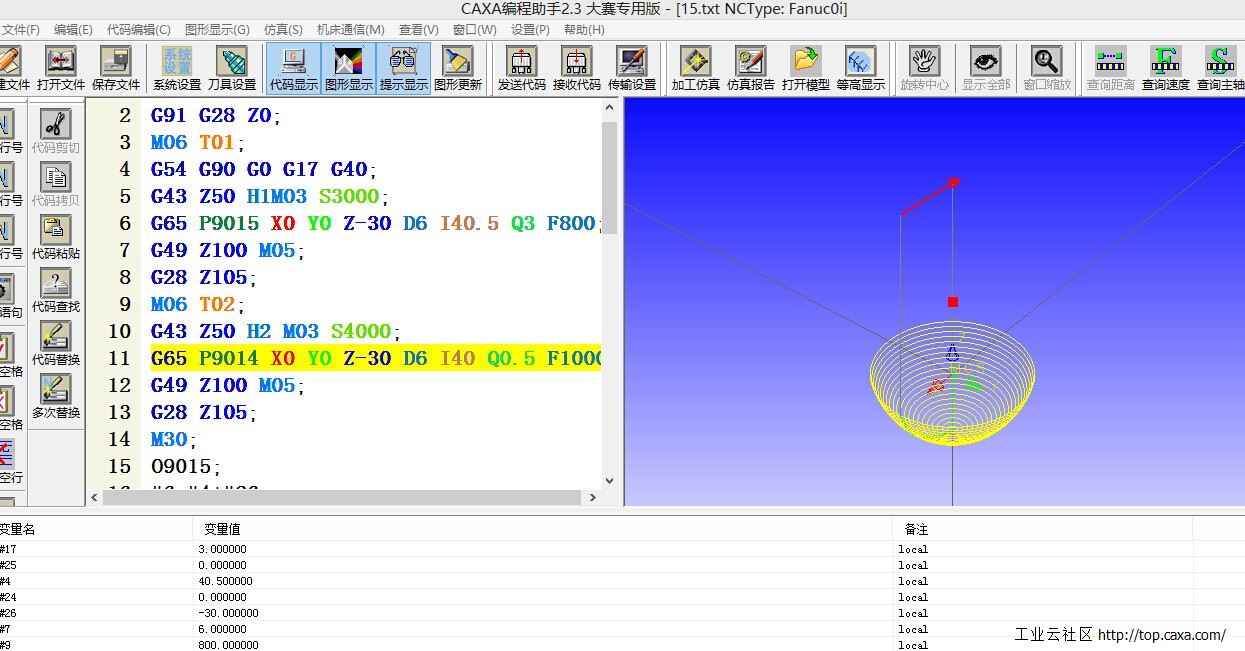Open the 仿真(S) menu
Image resolution: width=1245 pixels, height=651 pixels.
tap(282, 30)
